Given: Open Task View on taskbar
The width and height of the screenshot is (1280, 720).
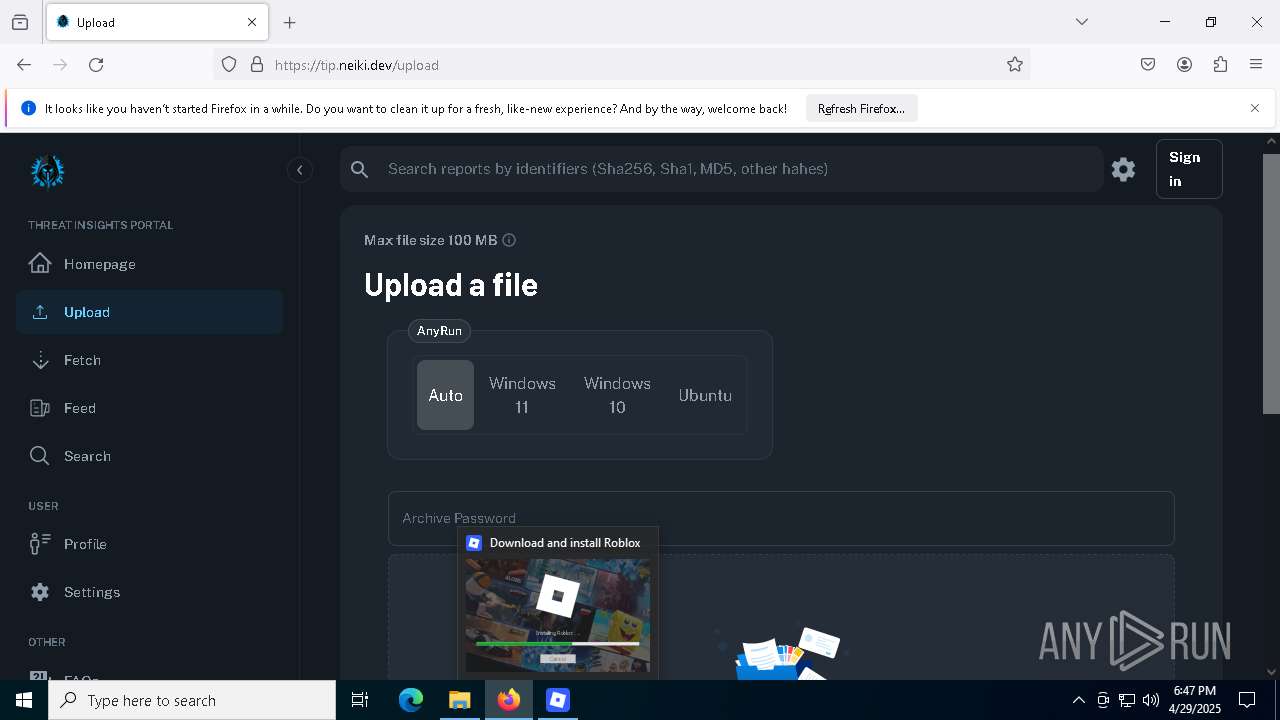Looking at the screenshot, I should pyautogui.click(x=360, y=700).
